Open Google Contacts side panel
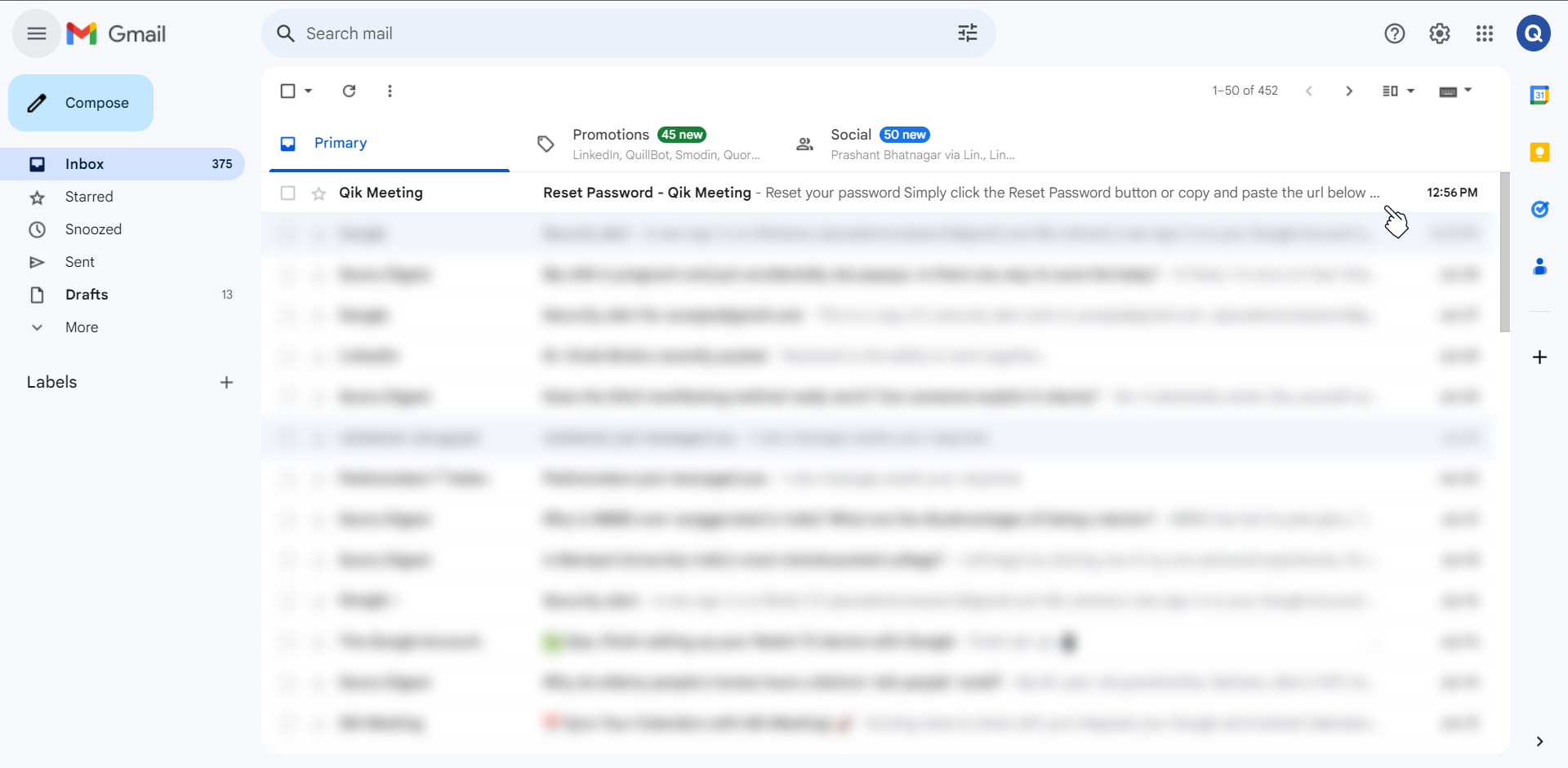This screenshot has height=768, width=1568. click(x=1541, y=267)
